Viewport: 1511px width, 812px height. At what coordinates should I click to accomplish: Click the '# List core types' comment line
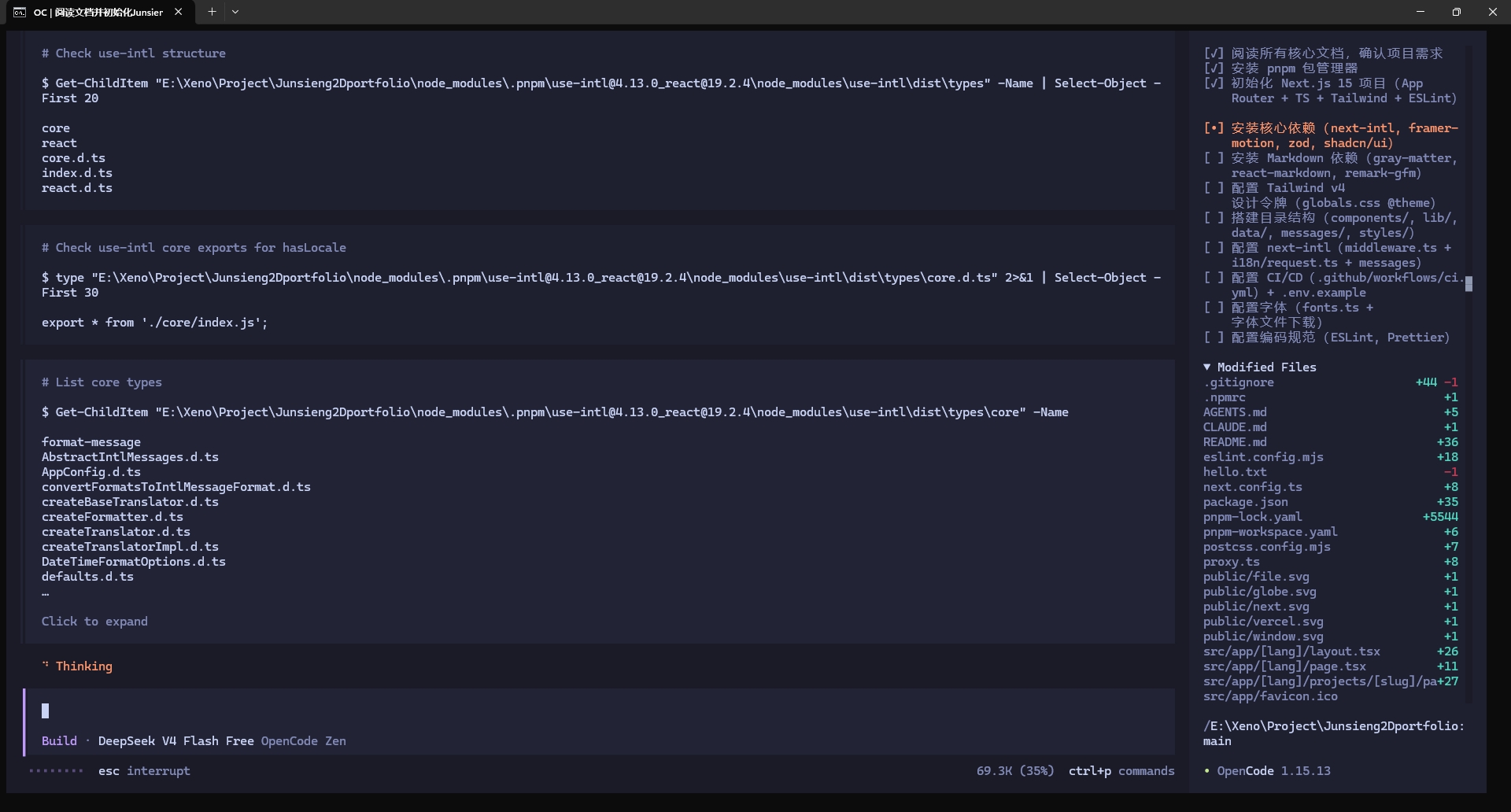point(102,382)
